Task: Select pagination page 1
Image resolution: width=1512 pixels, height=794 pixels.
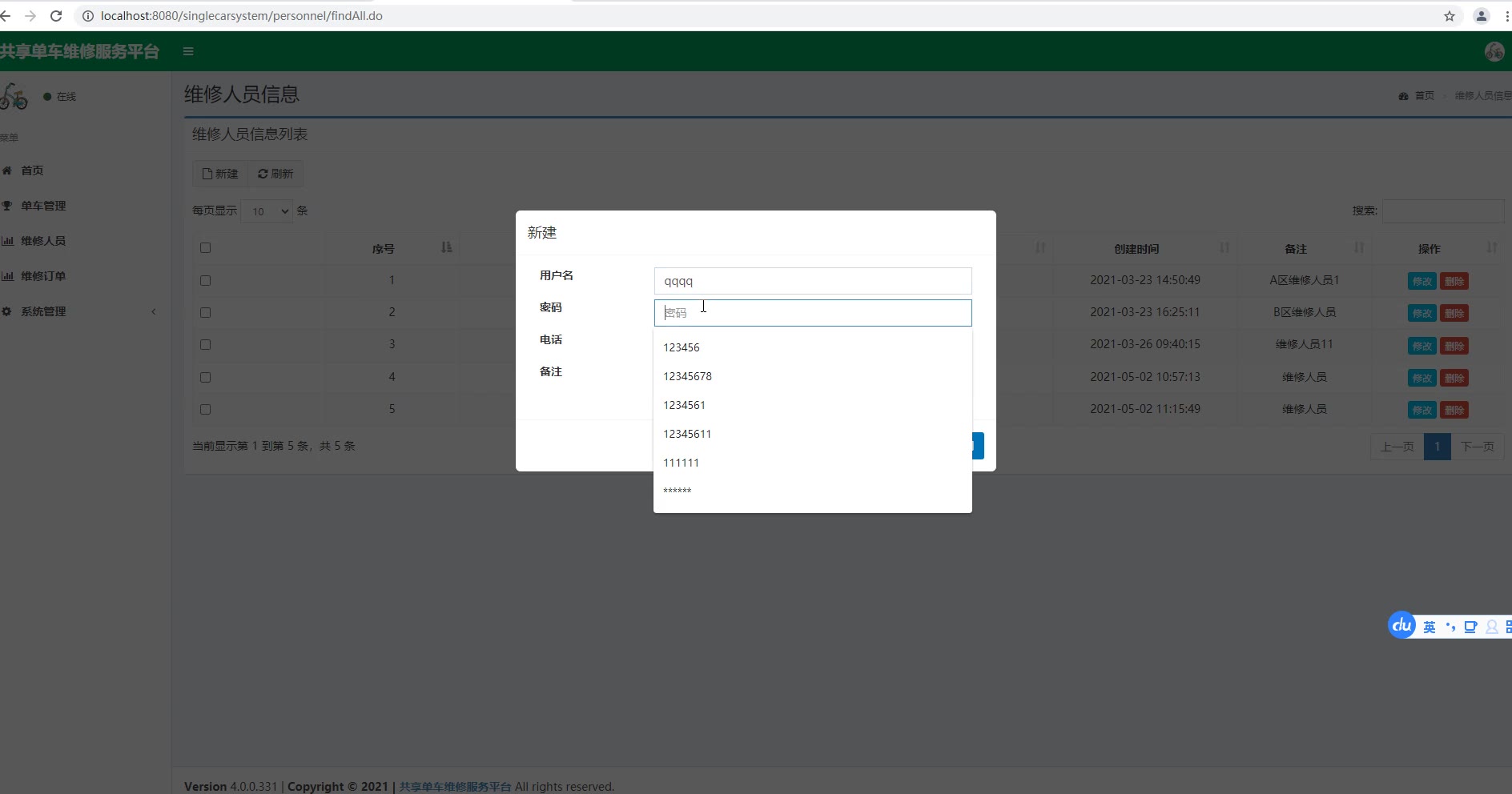Action: [x=1438, y=447]
